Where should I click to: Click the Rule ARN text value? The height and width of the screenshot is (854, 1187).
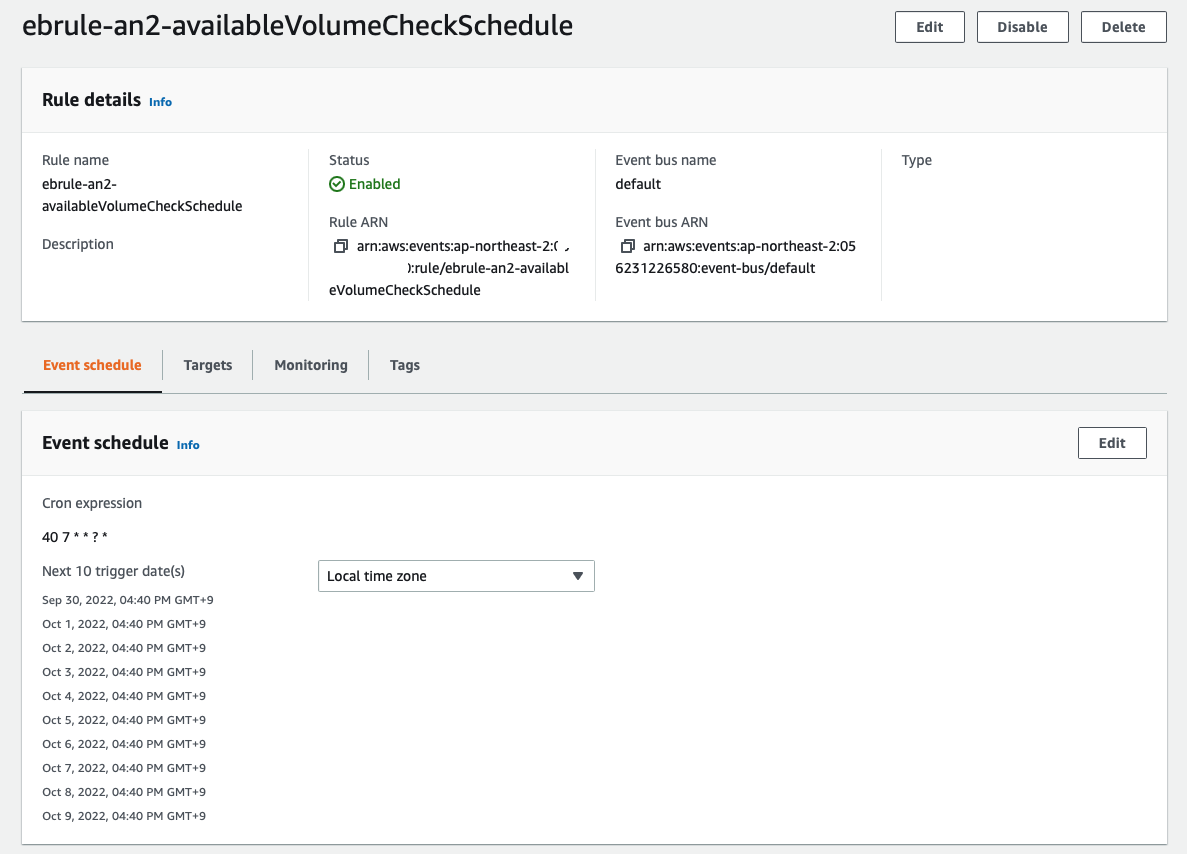tap(450, 268)
